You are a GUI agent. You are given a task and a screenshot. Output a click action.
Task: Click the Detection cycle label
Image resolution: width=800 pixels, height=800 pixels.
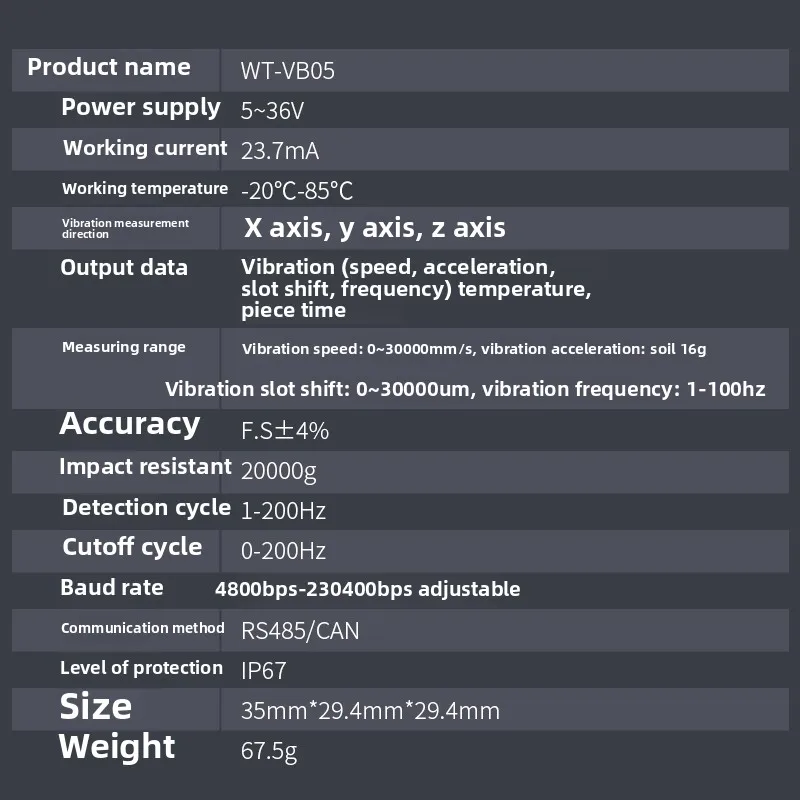click(x=146, y=508)
